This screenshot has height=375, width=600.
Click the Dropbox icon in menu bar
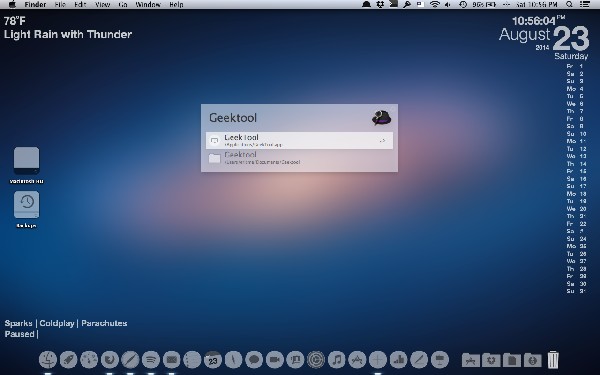pos(380,4)
